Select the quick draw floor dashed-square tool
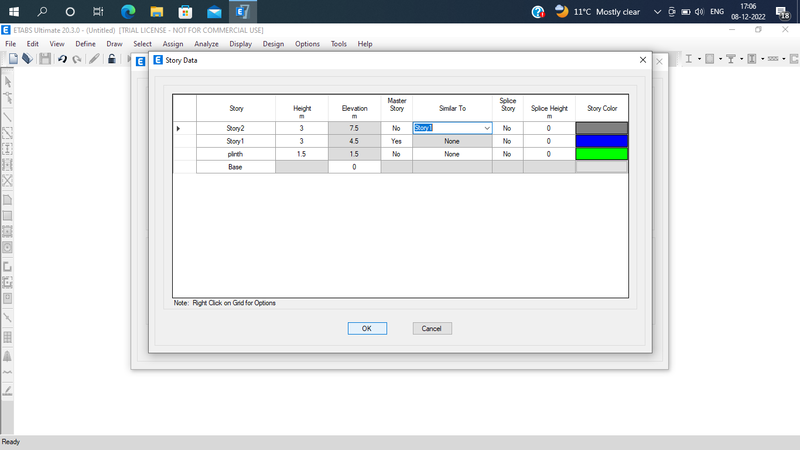Screen dimensions: 800x450 pos(7,232)
